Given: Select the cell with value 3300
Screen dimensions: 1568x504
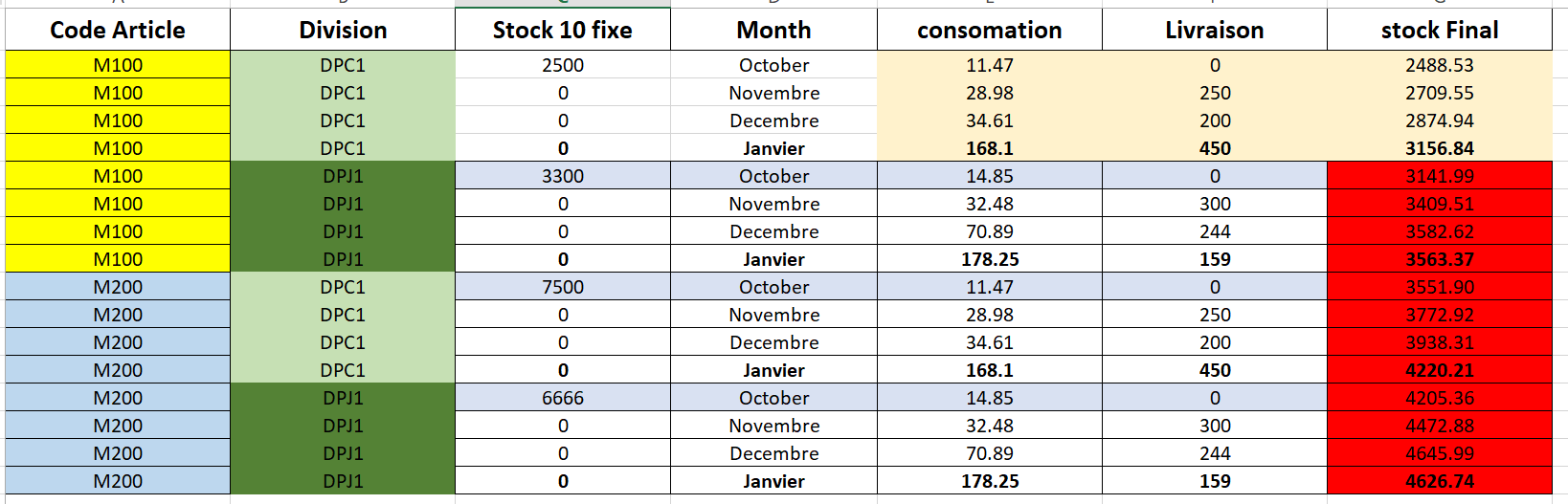Looking at the screenshot, I should pos(562,176).
